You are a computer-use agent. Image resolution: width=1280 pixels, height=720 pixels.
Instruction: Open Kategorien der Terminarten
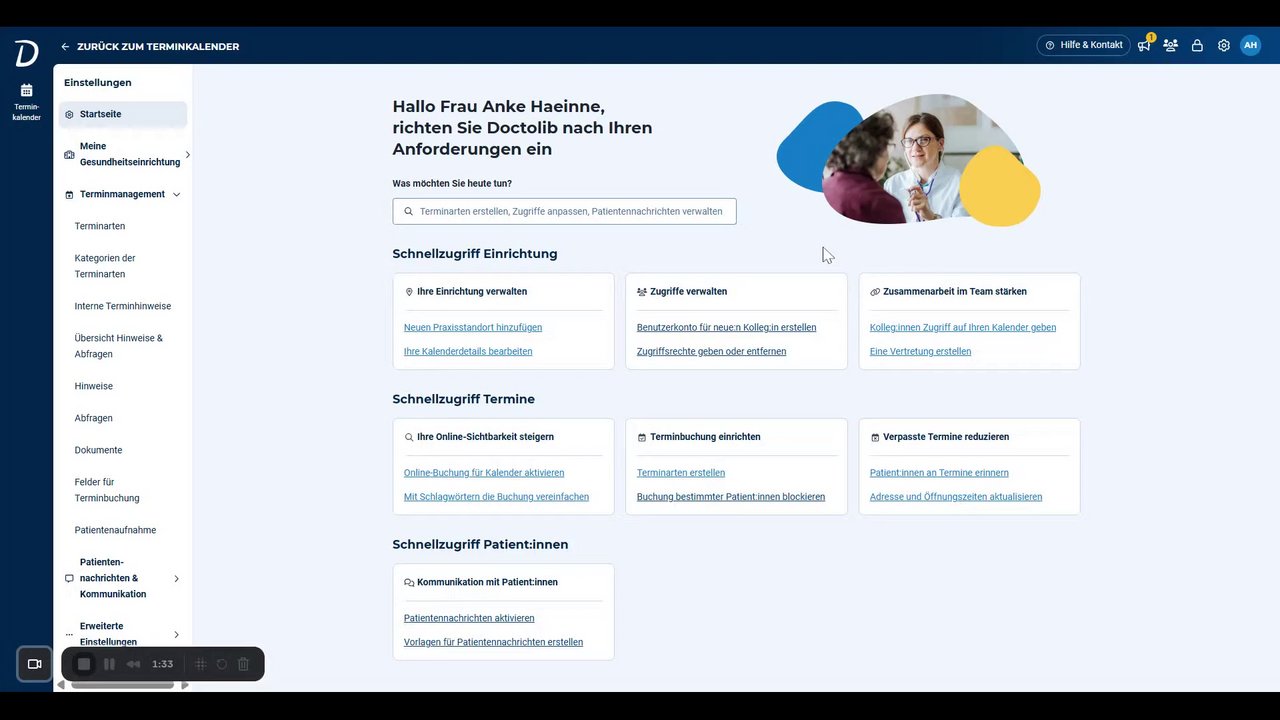click(105, 266)
